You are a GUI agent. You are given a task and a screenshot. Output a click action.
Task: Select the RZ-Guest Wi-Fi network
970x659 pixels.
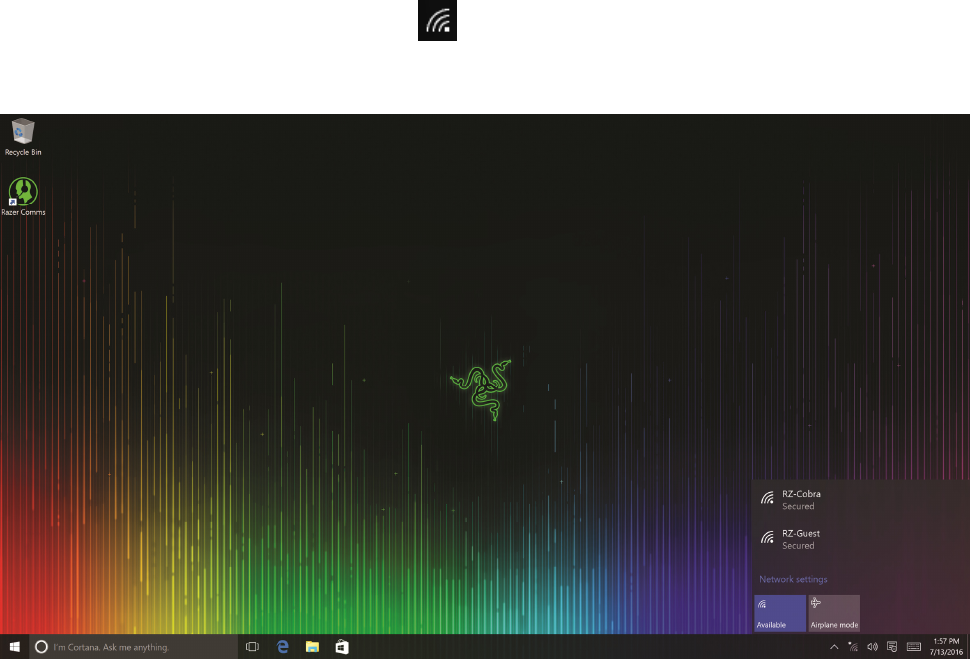pyautogui.click(x=861, y=539)
